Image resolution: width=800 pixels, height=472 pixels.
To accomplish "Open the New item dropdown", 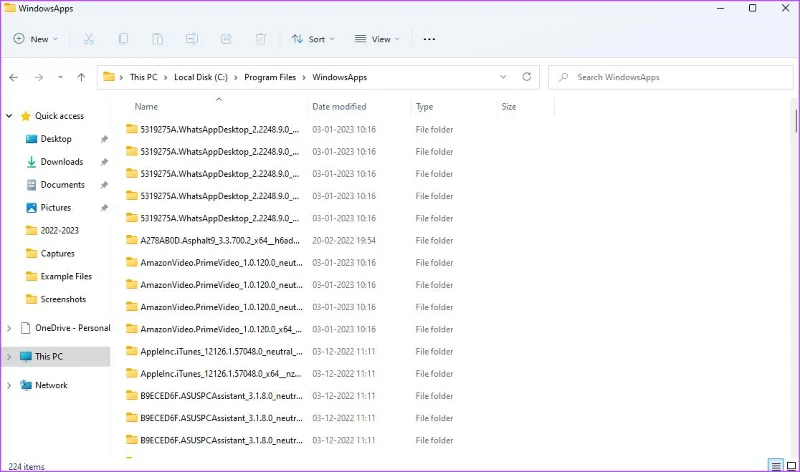I will [36, 39].
